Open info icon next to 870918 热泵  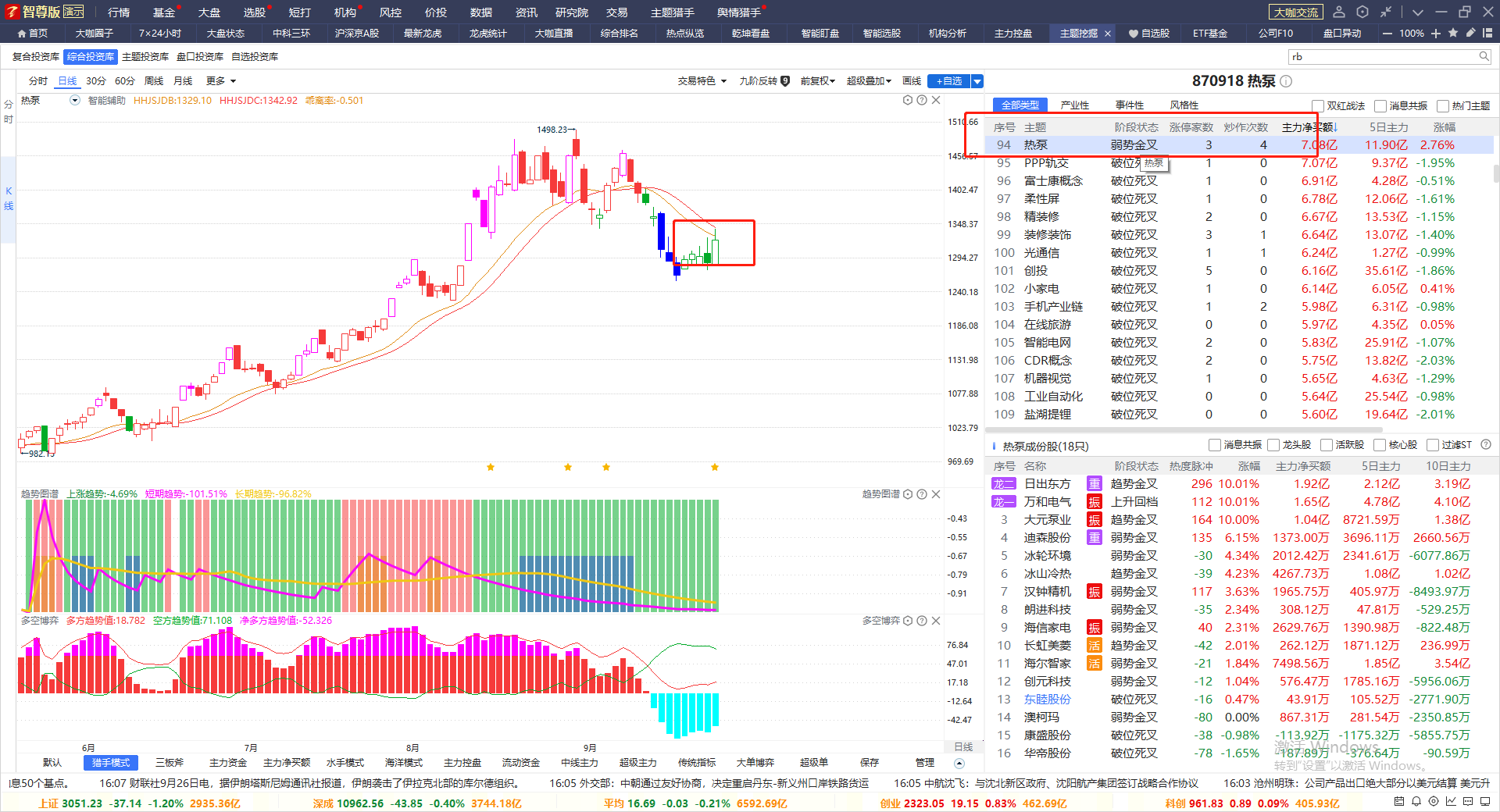click(1286, 81)
